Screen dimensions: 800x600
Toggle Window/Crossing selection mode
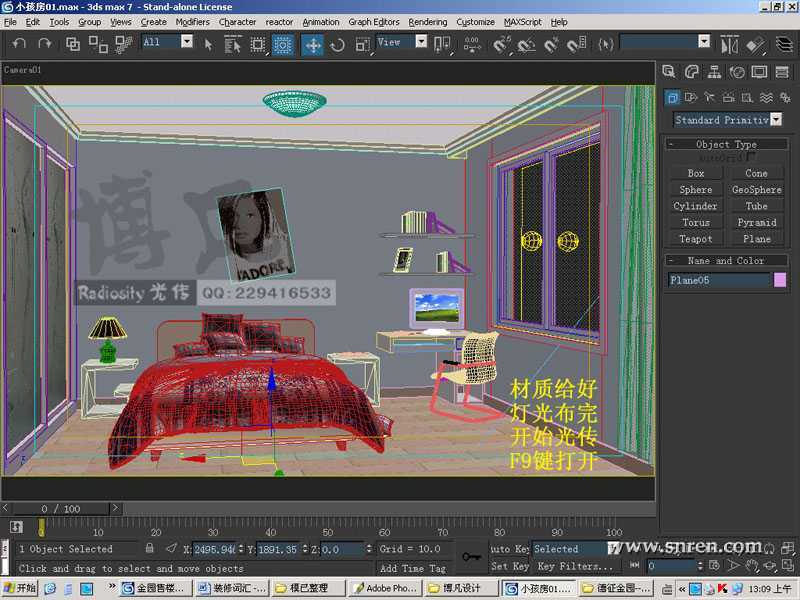click(x=282, y=45)
